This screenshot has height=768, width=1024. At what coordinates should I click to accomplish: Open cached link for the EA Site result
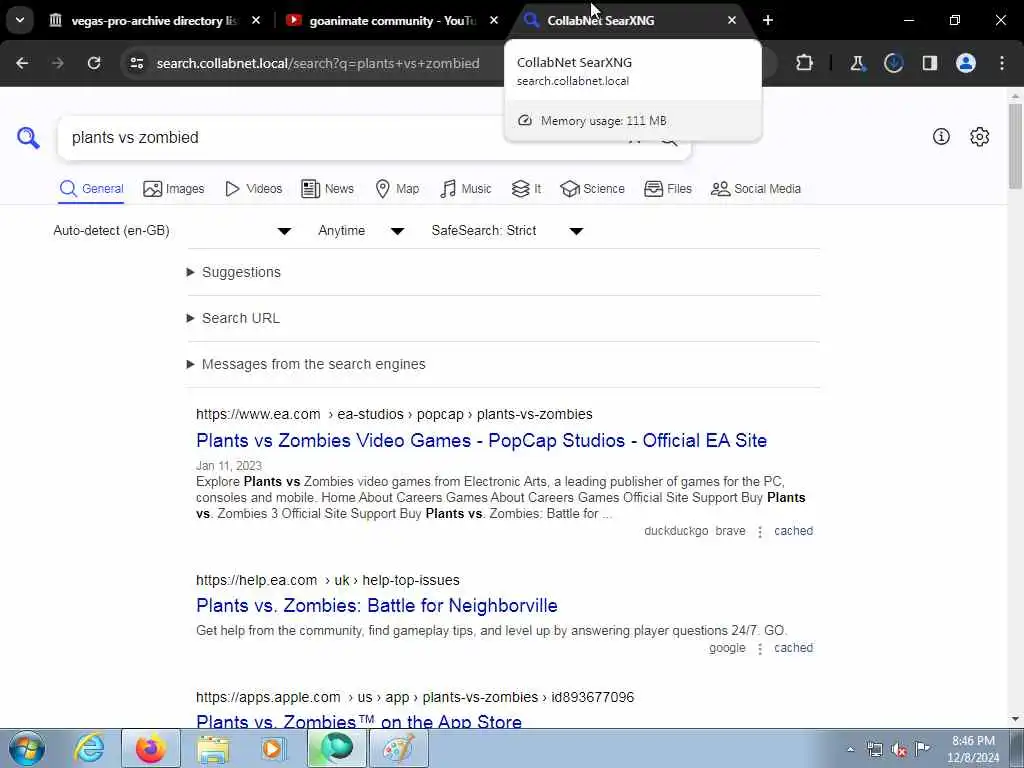click(x=793, y=531)
